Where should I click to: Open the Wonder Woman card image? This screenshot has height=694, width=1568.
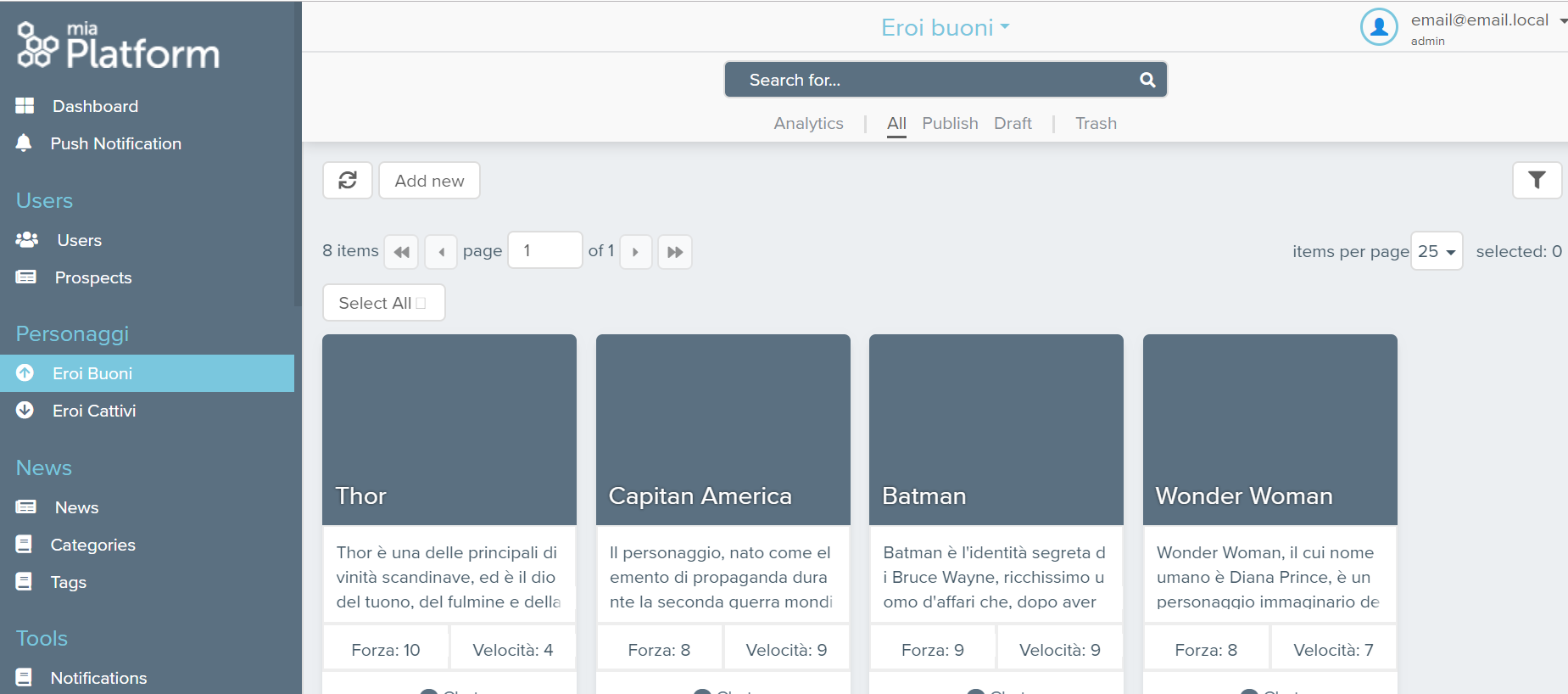point(1269,416)
